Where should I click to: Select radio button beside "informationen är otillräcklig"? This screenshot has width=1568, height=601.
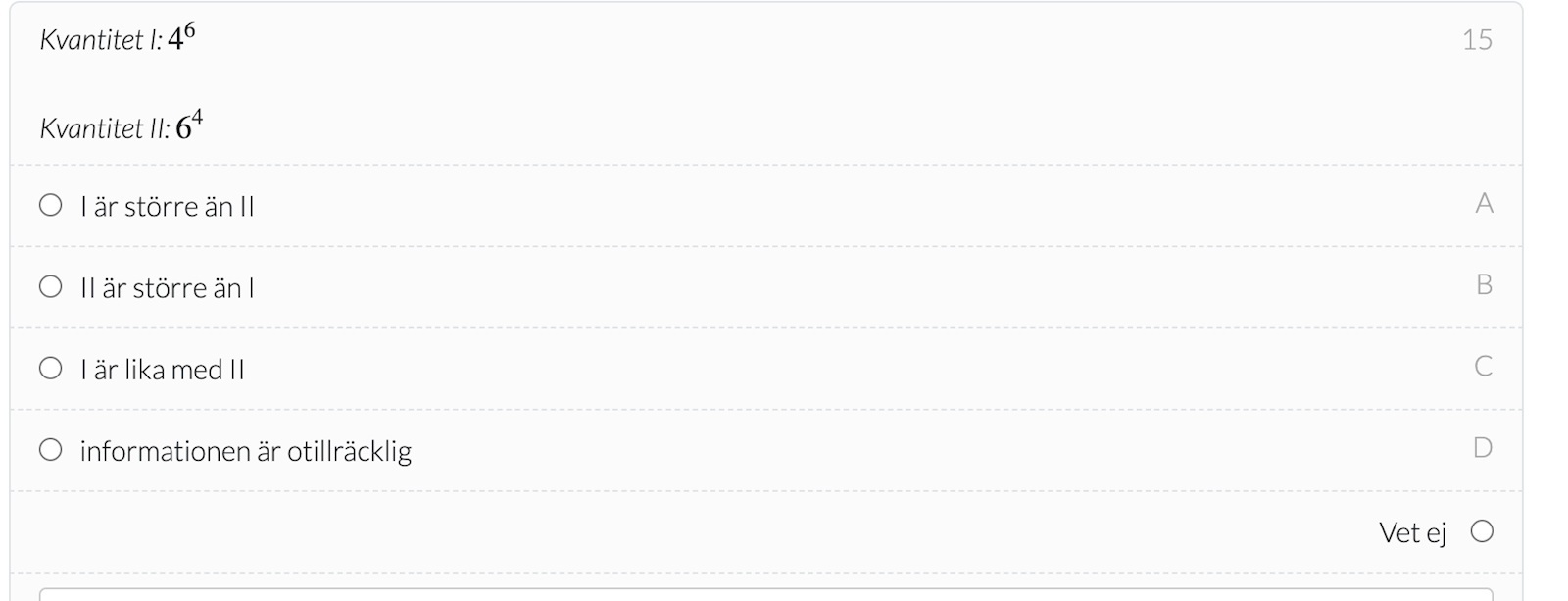pyautogui.click(x=50, y=449)
